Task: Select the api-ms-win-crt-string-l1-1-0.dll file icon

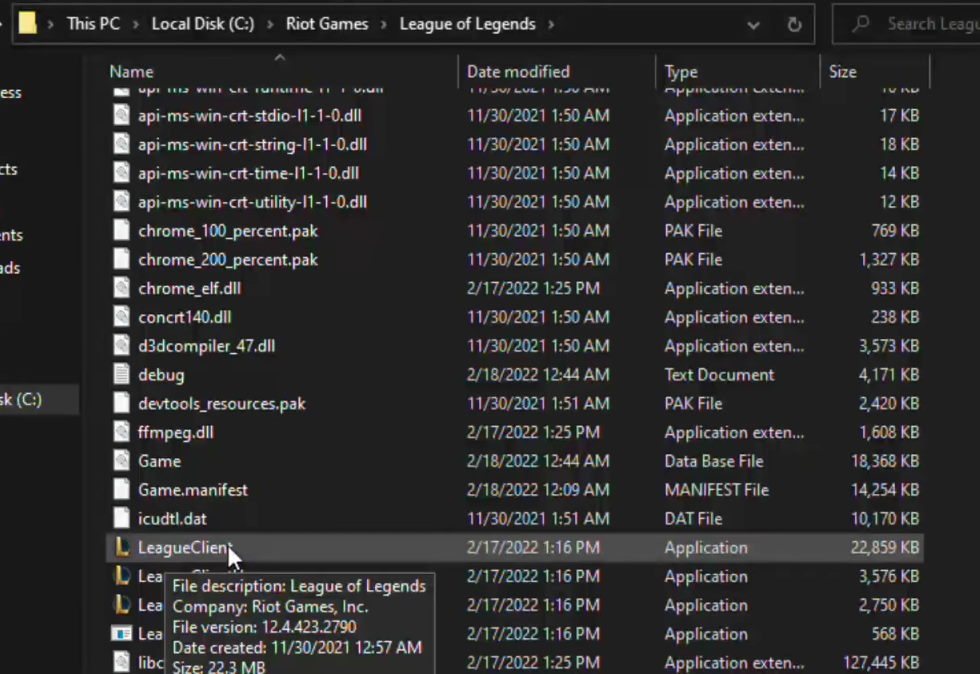Action: (x=122, y=144)
